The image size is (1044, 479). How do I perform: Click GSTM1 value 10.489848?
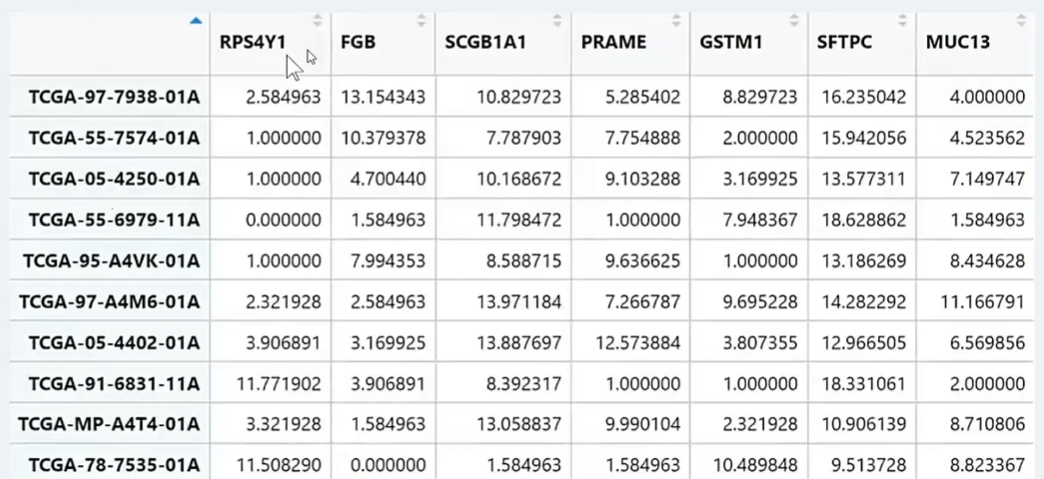(x=755, y=465)
